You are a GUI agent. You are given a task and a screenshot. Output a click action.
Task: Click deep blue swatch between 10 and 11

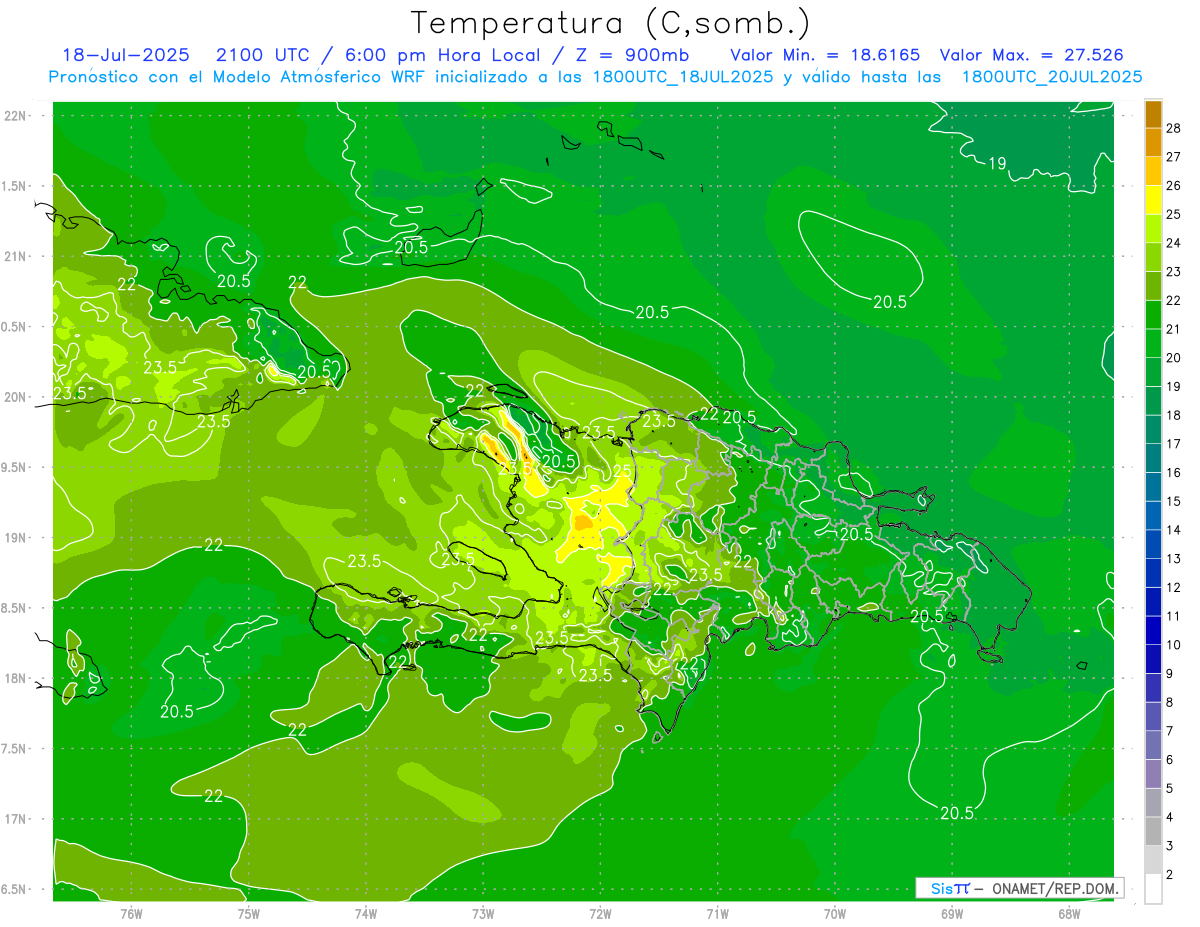1153,630
